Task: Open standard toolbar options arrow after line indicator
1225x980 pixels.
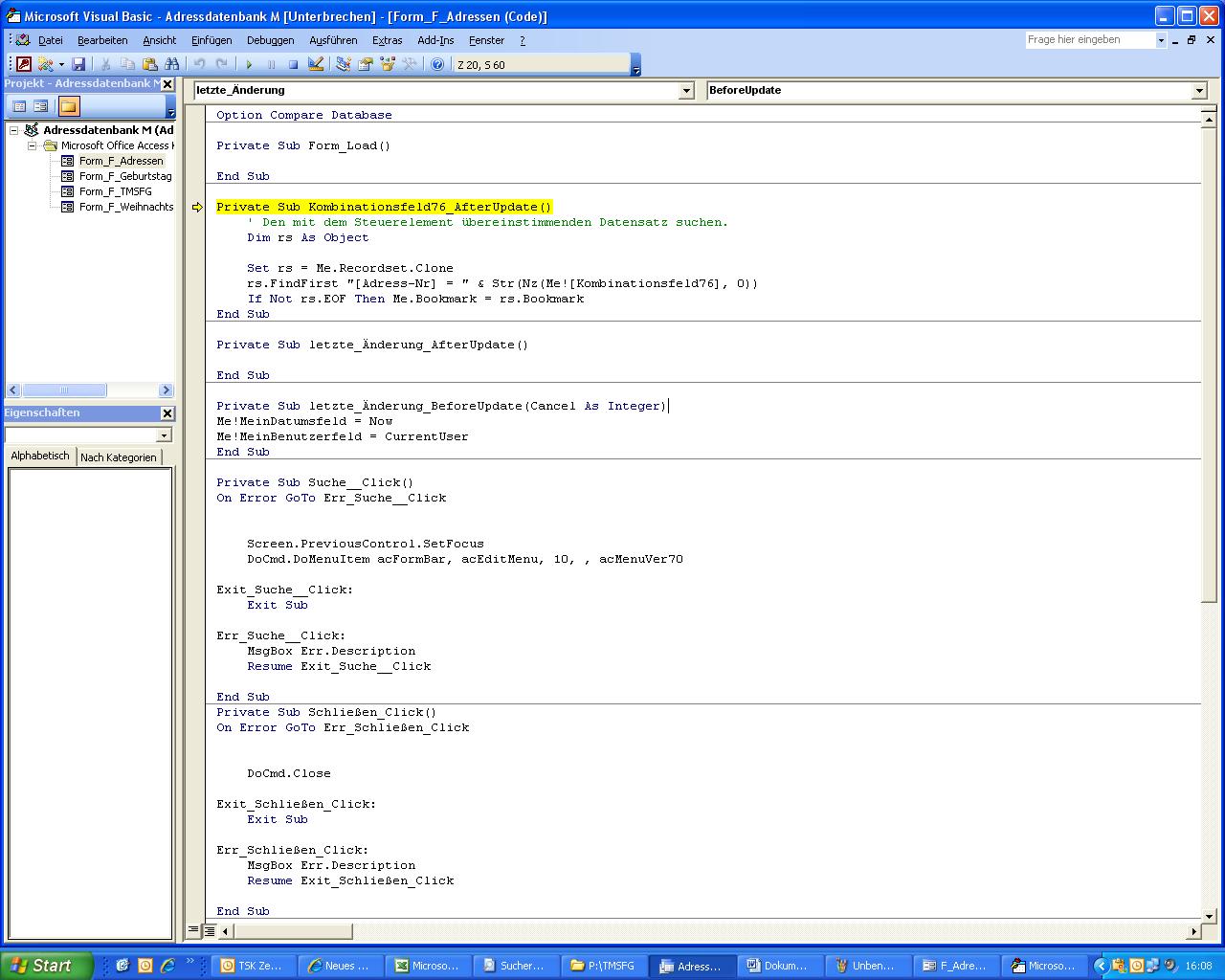Action: (635, 64)
